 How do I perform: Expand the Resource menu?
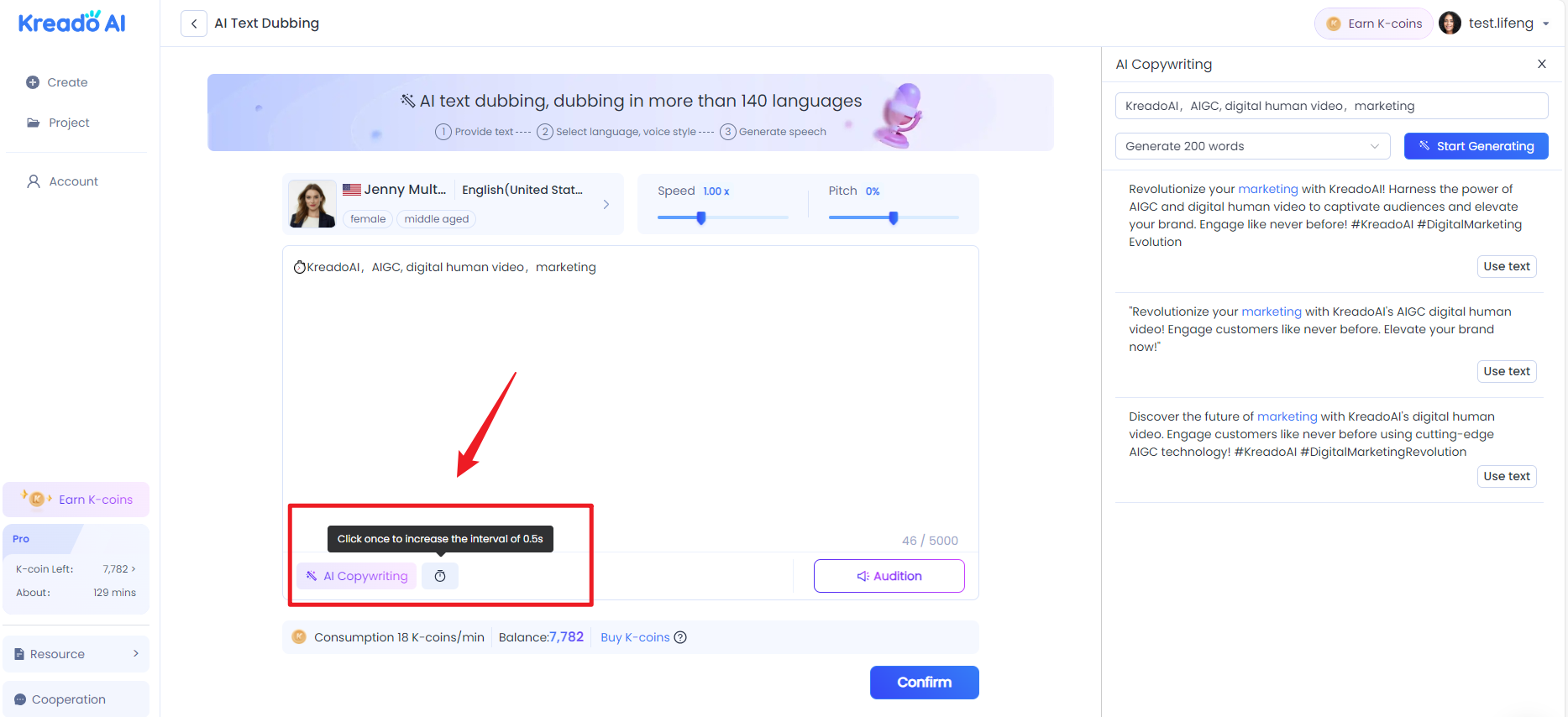pos(76,654)
